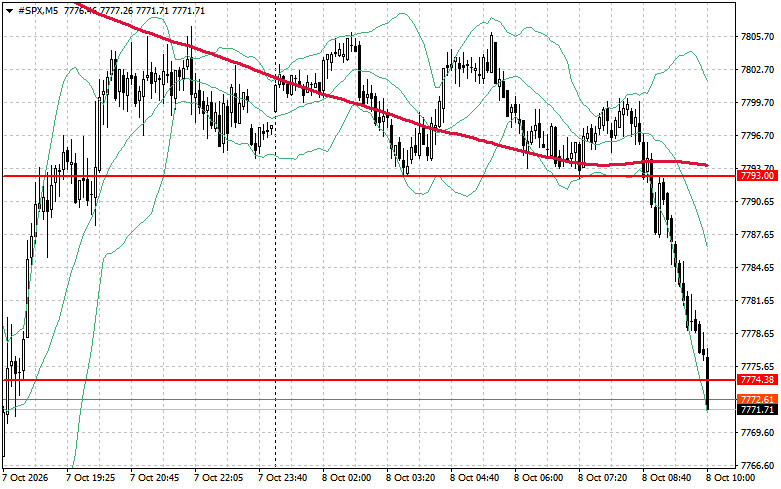The image size is (781, 489).
Task: Click the 7 Oct 20:45 time label
Action: click(x=154, y=478)
